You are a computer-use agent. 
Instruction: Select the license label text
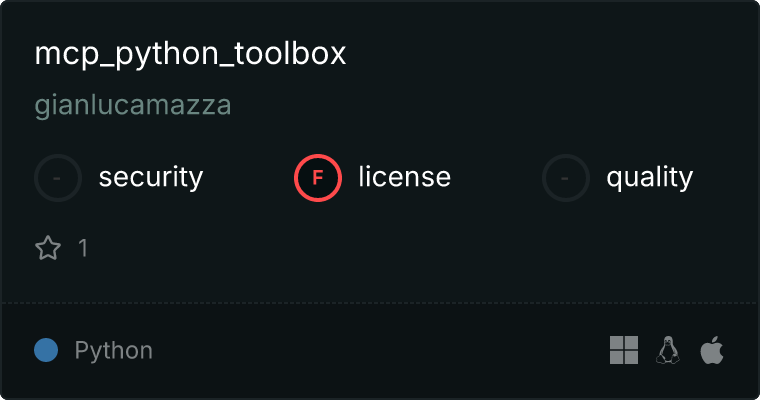(x=405, y=176)
